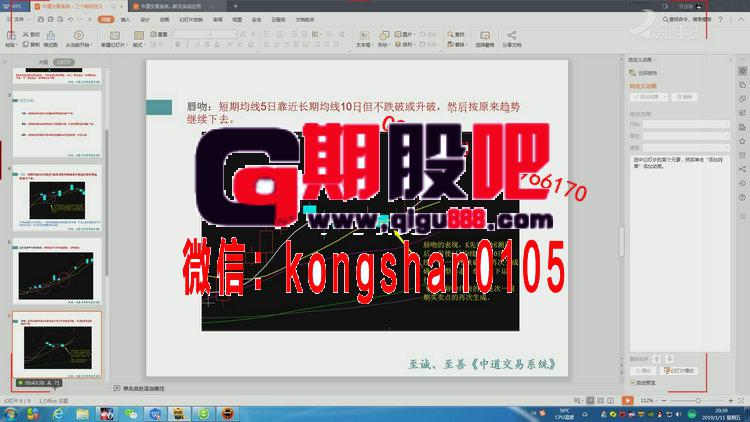Open the zoom percentage dropdown

(x=648, y=400)
